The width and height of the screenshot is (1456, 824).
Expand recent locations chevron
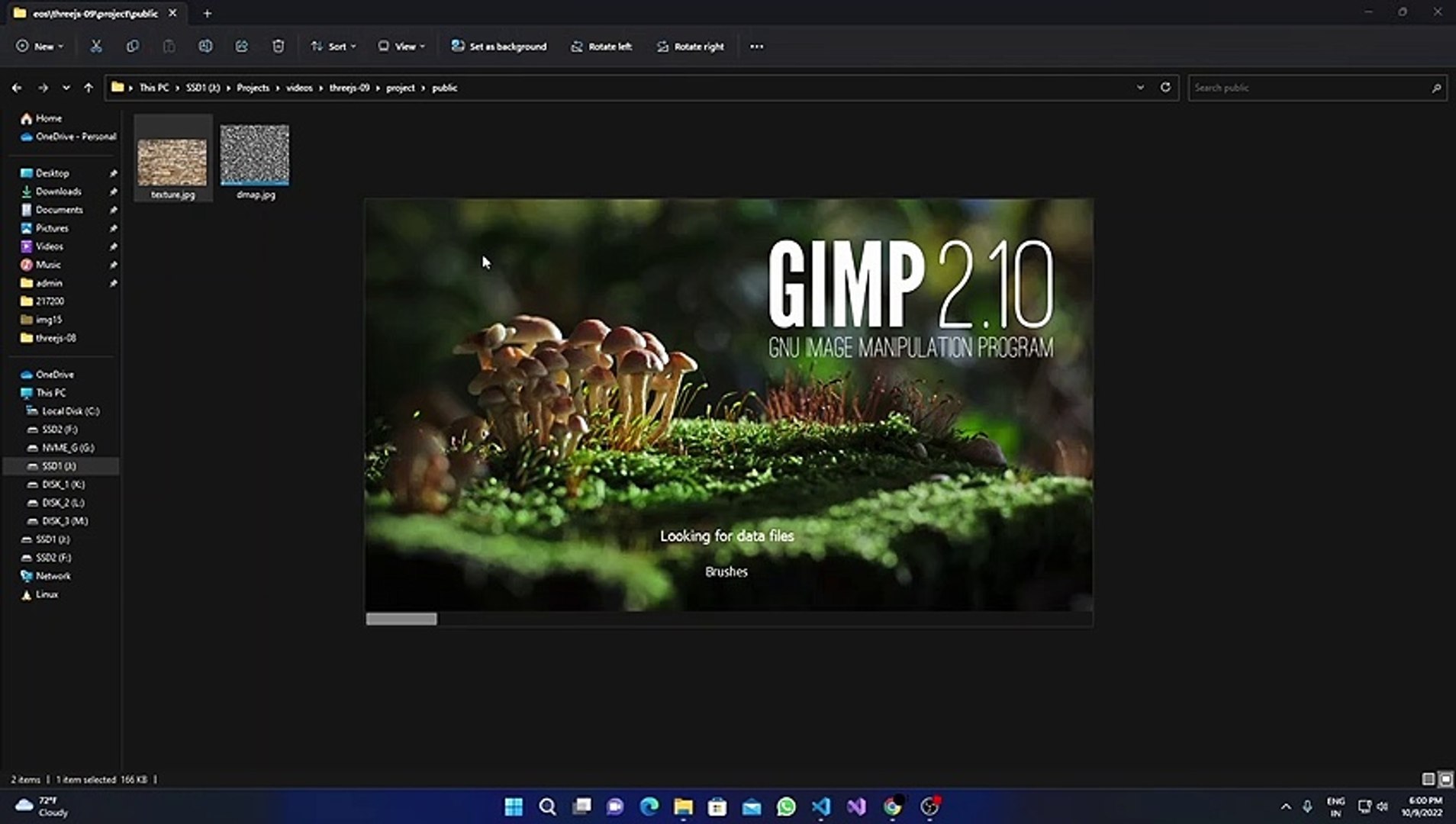(x=66, y=88)
